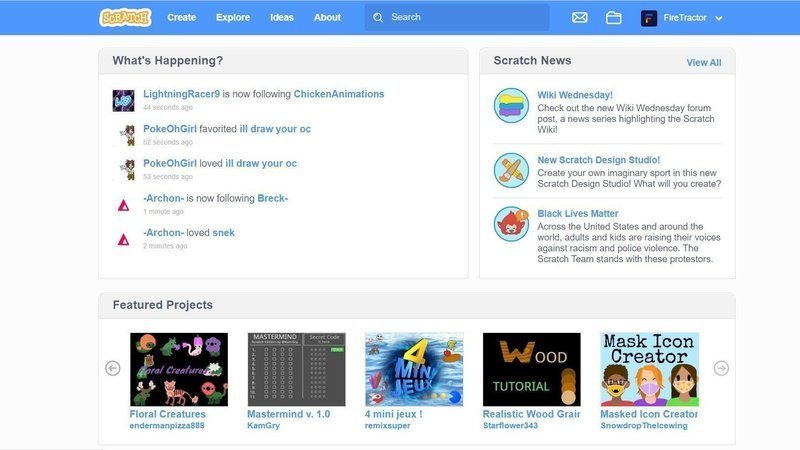Open the My Stuff folder icon
Screen dimensions: 800x450
click(x=613, y=18)
